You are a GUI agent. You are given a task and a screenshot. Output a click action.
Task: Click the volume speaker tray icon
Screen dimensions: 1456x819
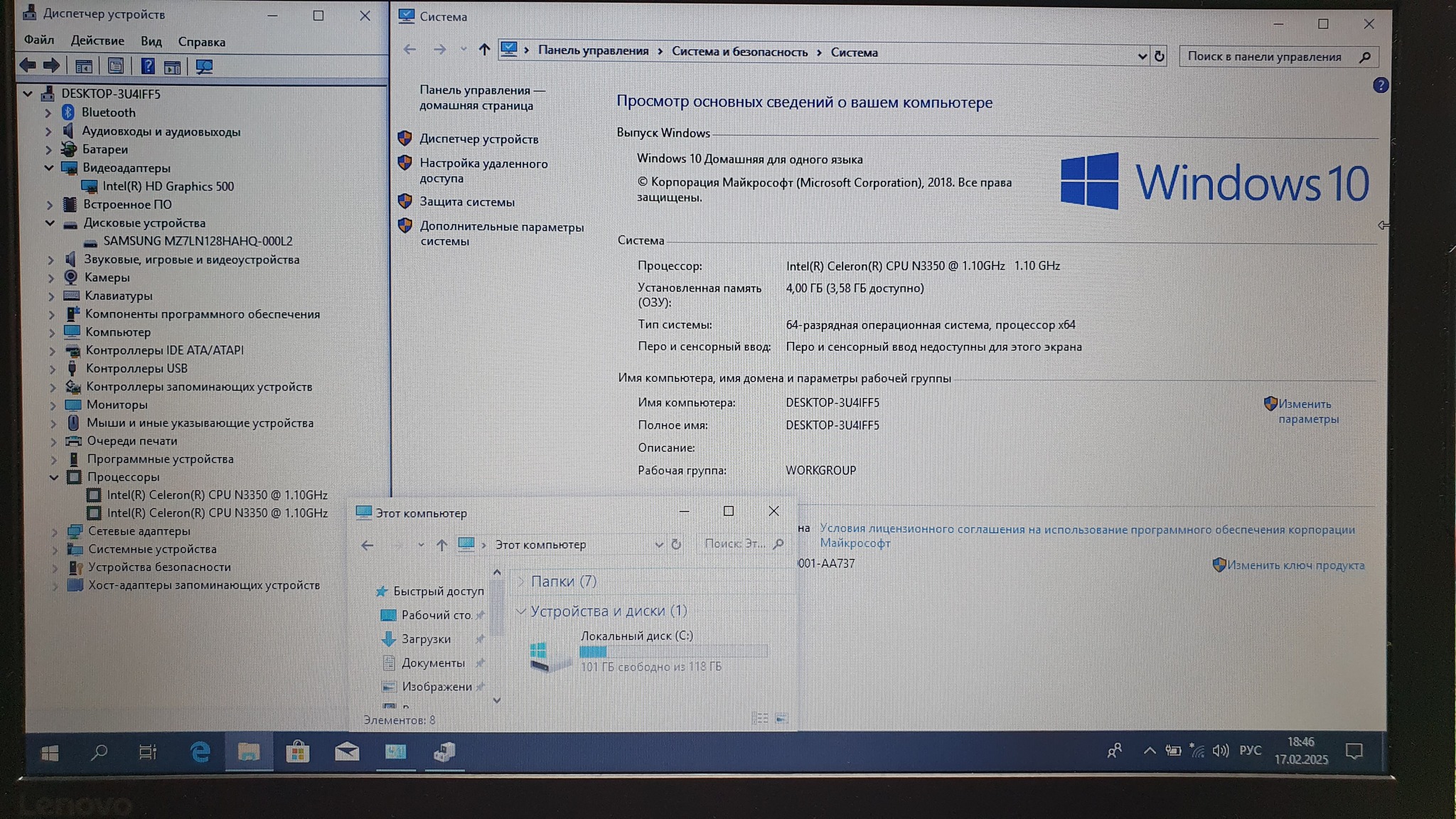pos(1220,751)
